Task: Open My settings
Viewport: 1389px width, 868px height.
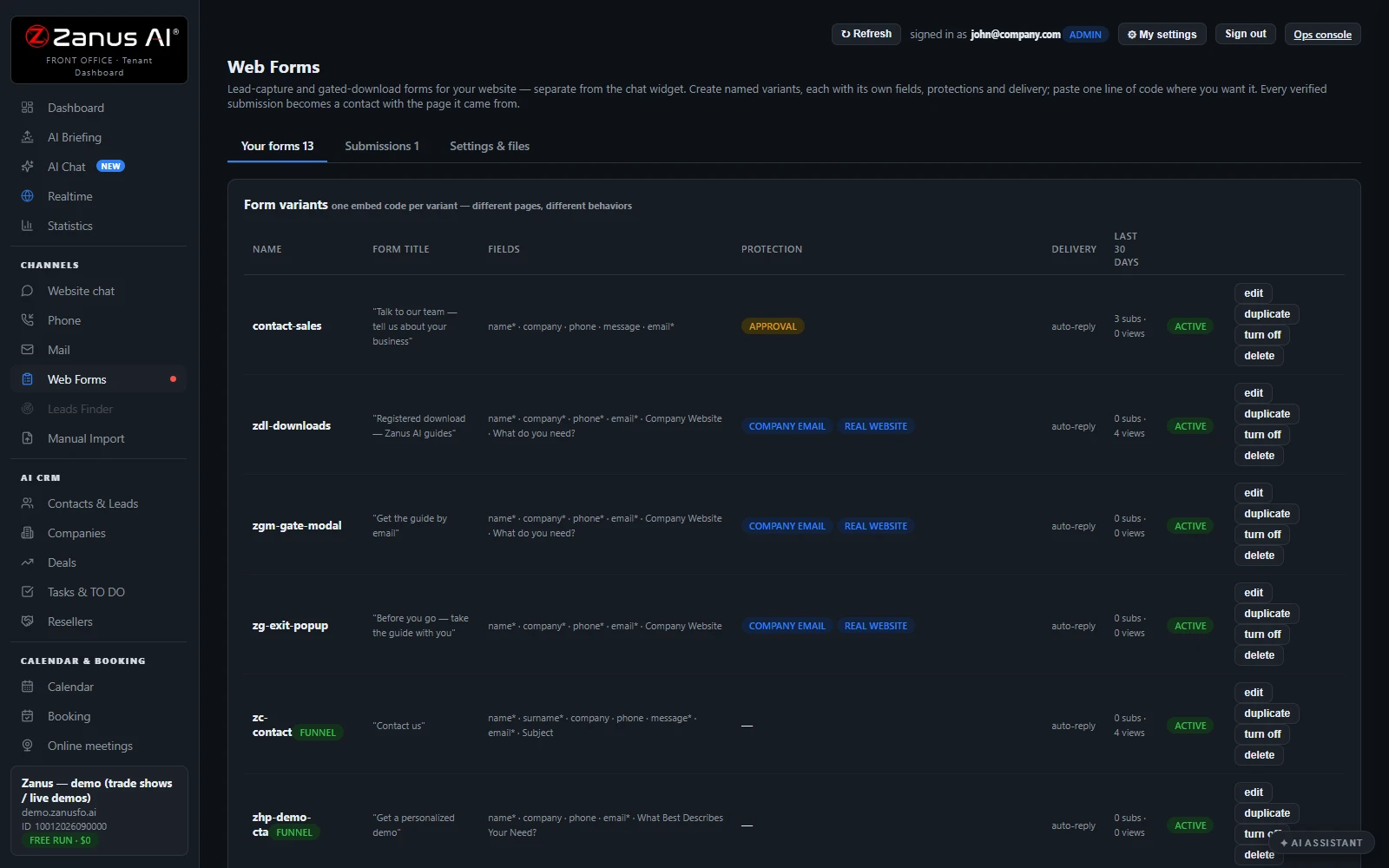Action: (x=1162, y=34)
